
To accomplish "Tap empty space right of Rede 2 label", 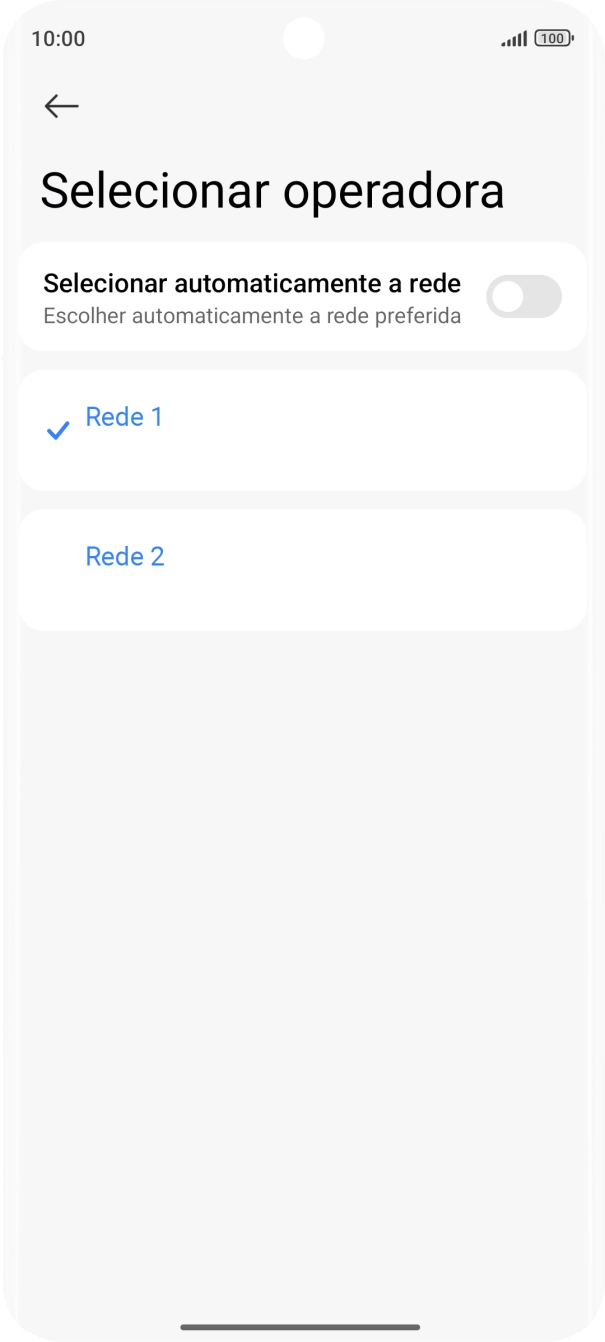I will [380, 570].
